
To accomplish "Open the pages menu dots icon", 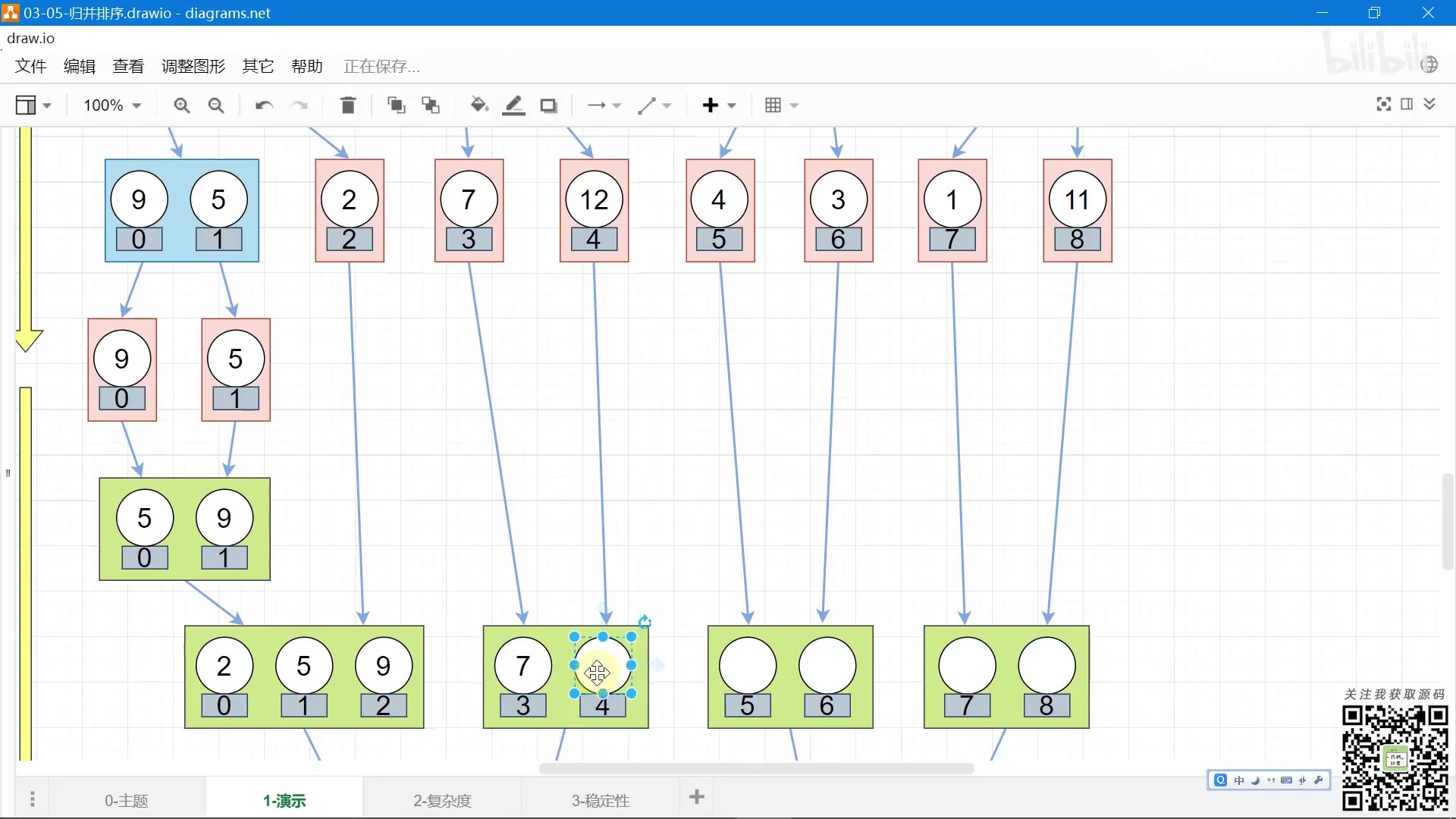I will click(x=32, y=799).
